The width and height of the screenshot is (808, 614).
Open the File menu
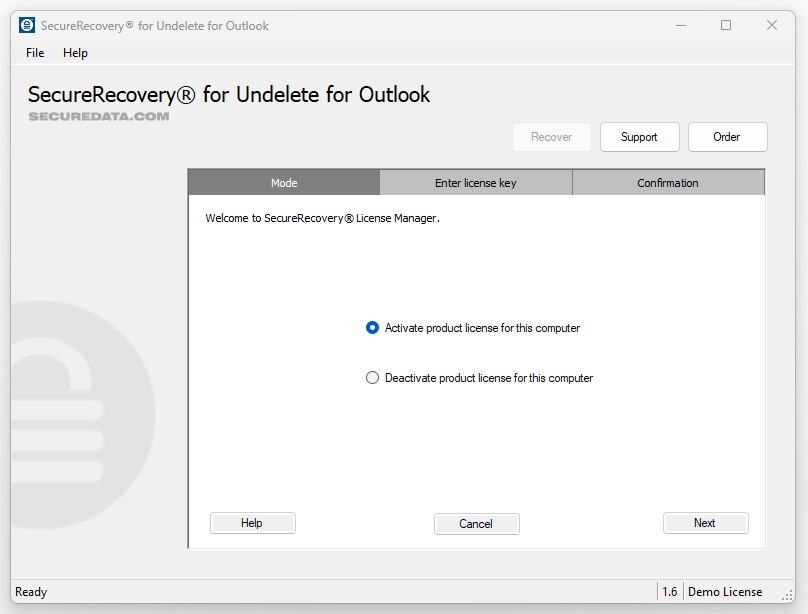tap(35, 53)
